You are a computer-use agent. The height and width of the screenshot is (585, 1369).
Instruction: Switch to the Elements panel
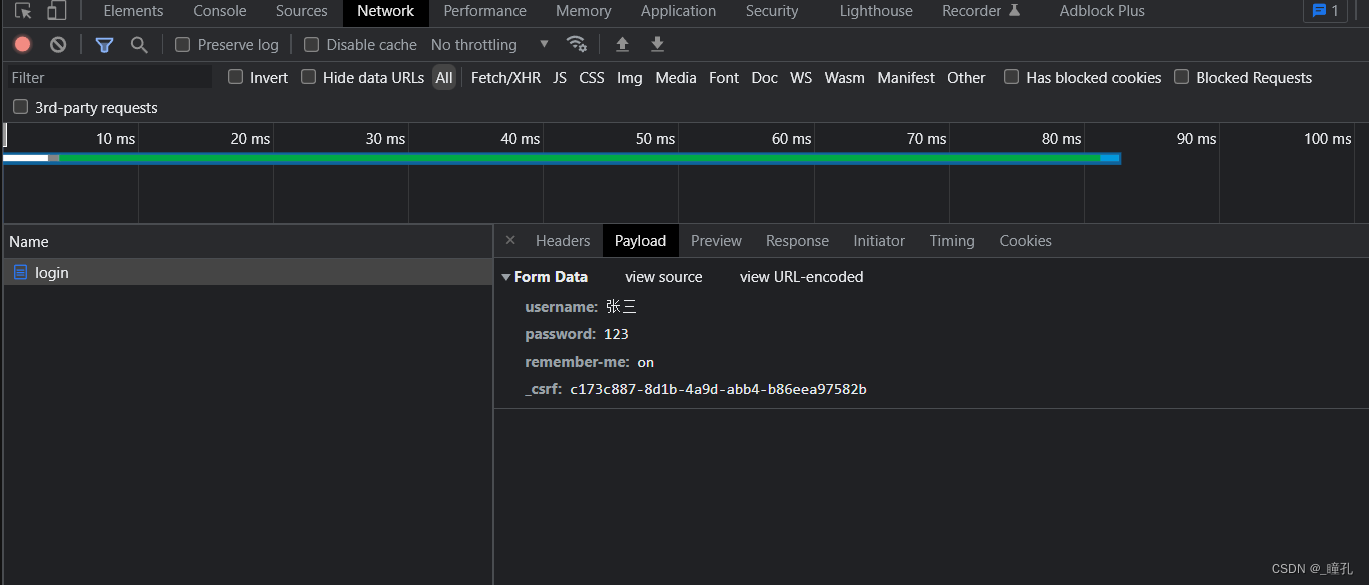click(x=133, y=11)
